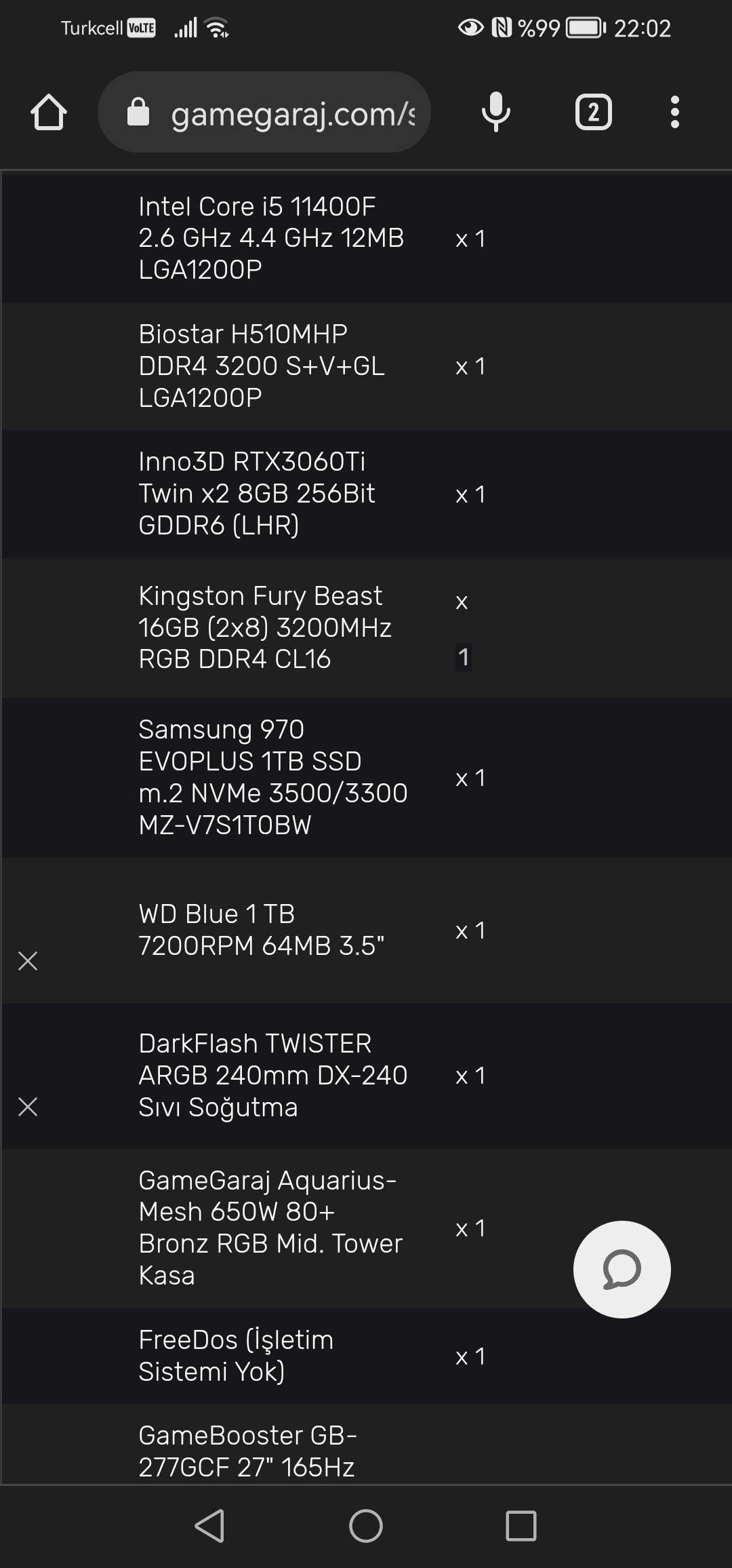Tap the voice search microphone icon

tap(495, 113)
